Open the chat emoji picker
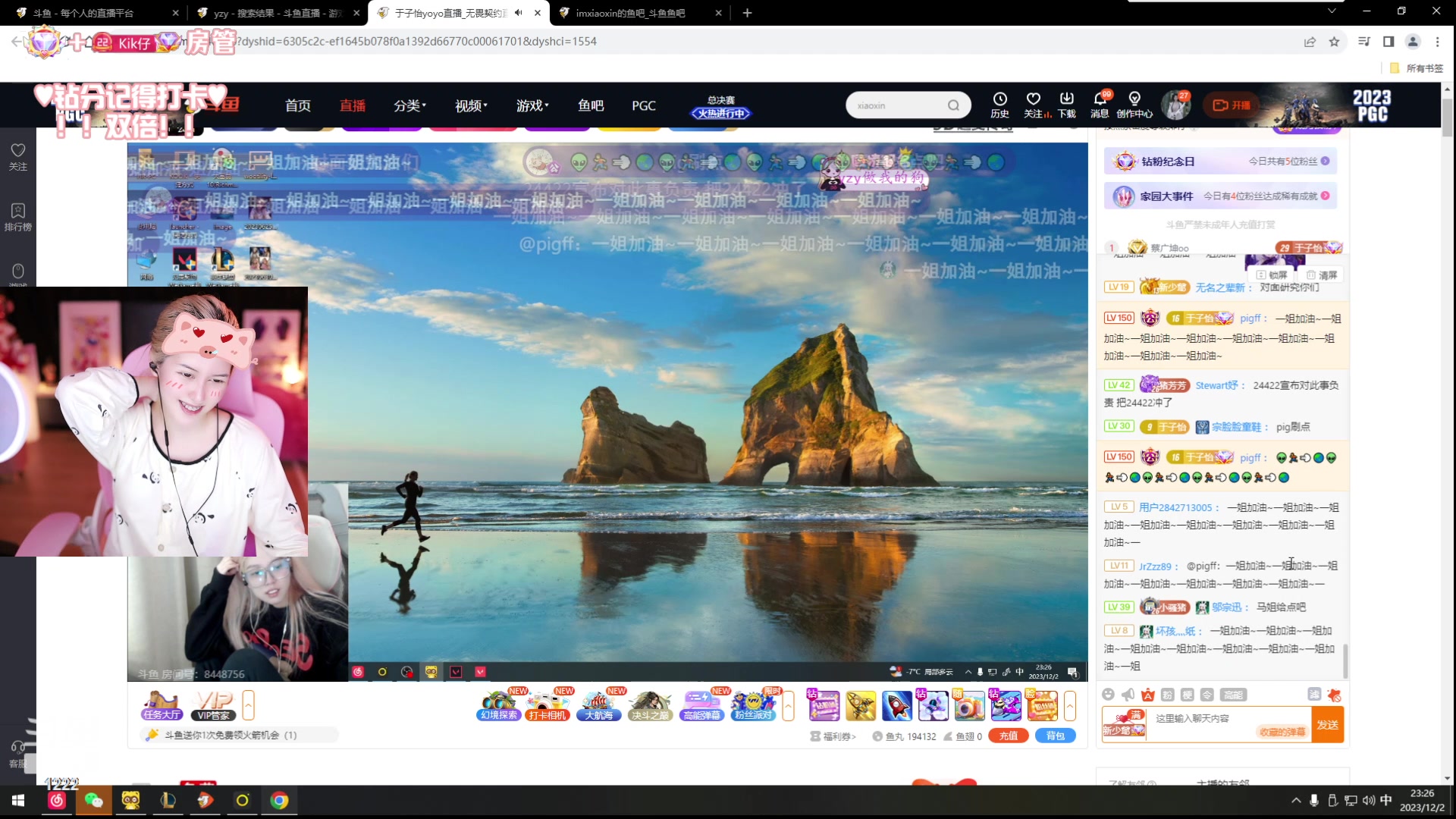1456x819 pixels. (1108, 695)
